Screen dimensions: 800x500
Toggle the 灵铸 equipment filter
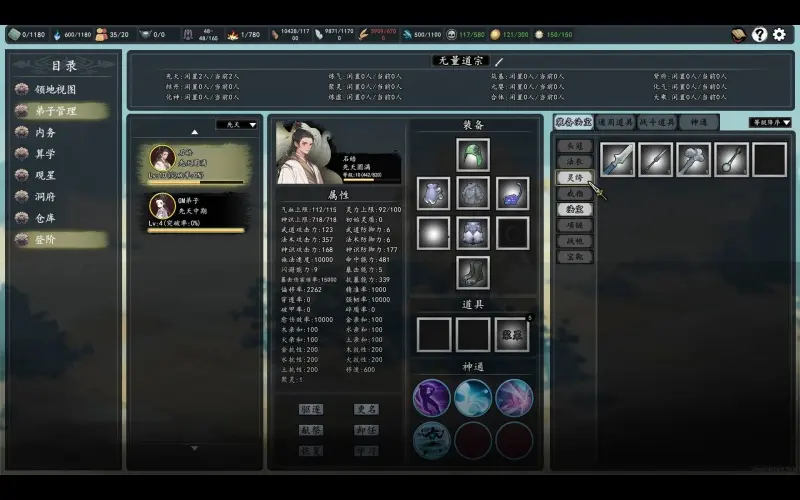(574, 177)
